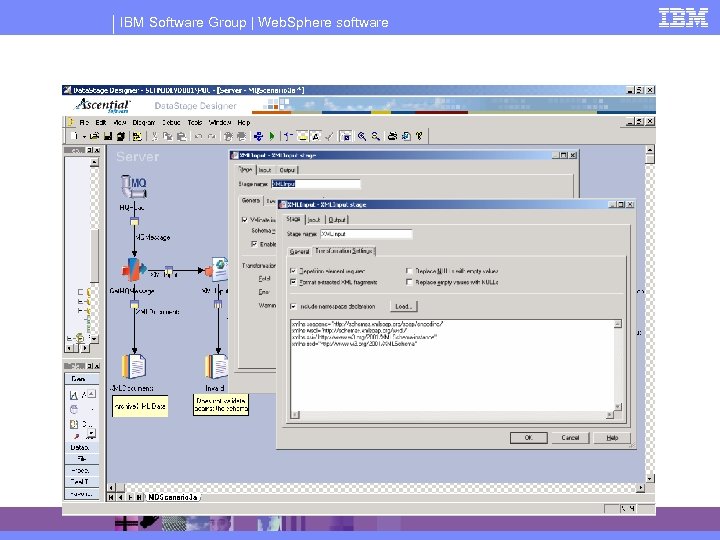Toggle Format extracted XML fragments checkbox
The width and height of the screenshot is (720, 540).
pyautogui.click(x=293, y=282)
